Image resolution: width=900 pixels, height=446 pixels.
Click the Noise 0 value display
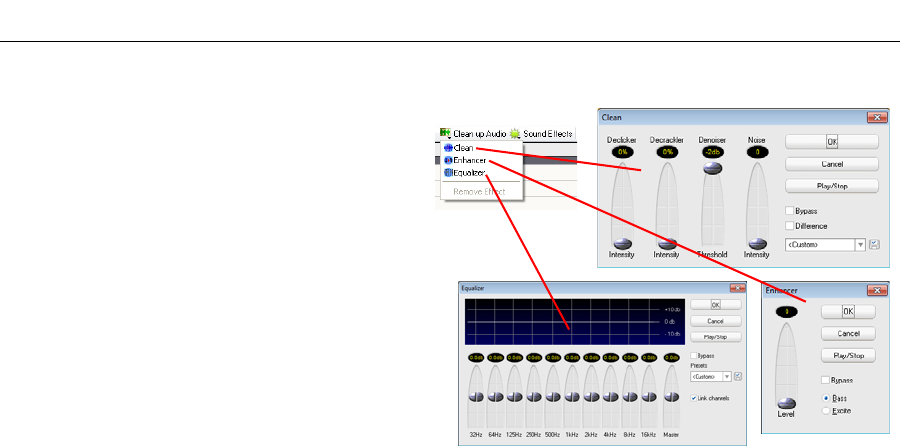tap(758, 152)
